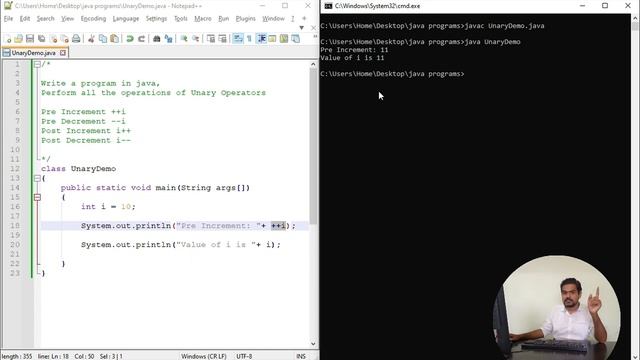The image size is (640, 360).
Task: Toggle the INS insert mode indicator
Action: 301,356
